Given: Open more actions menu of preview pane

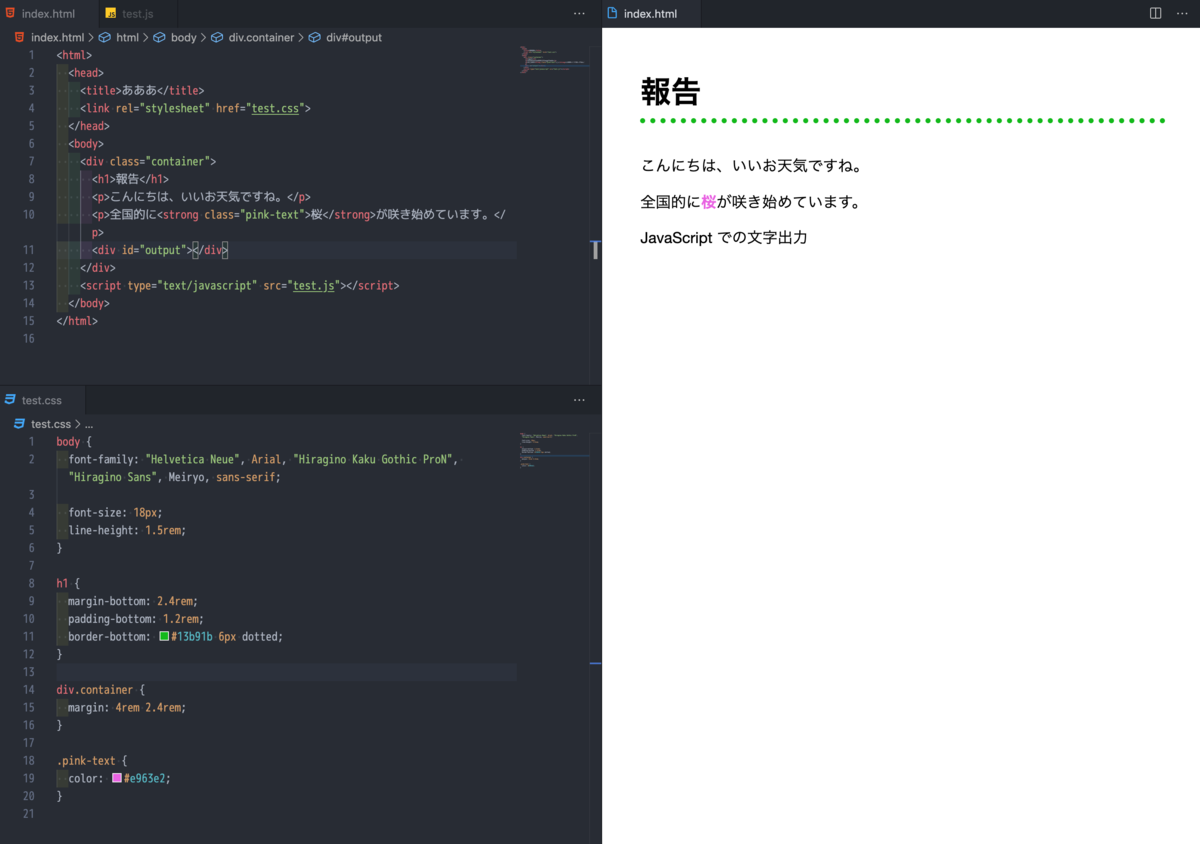Looking at the screenshot, I should pyautogui.click(x=1181, y=14).
